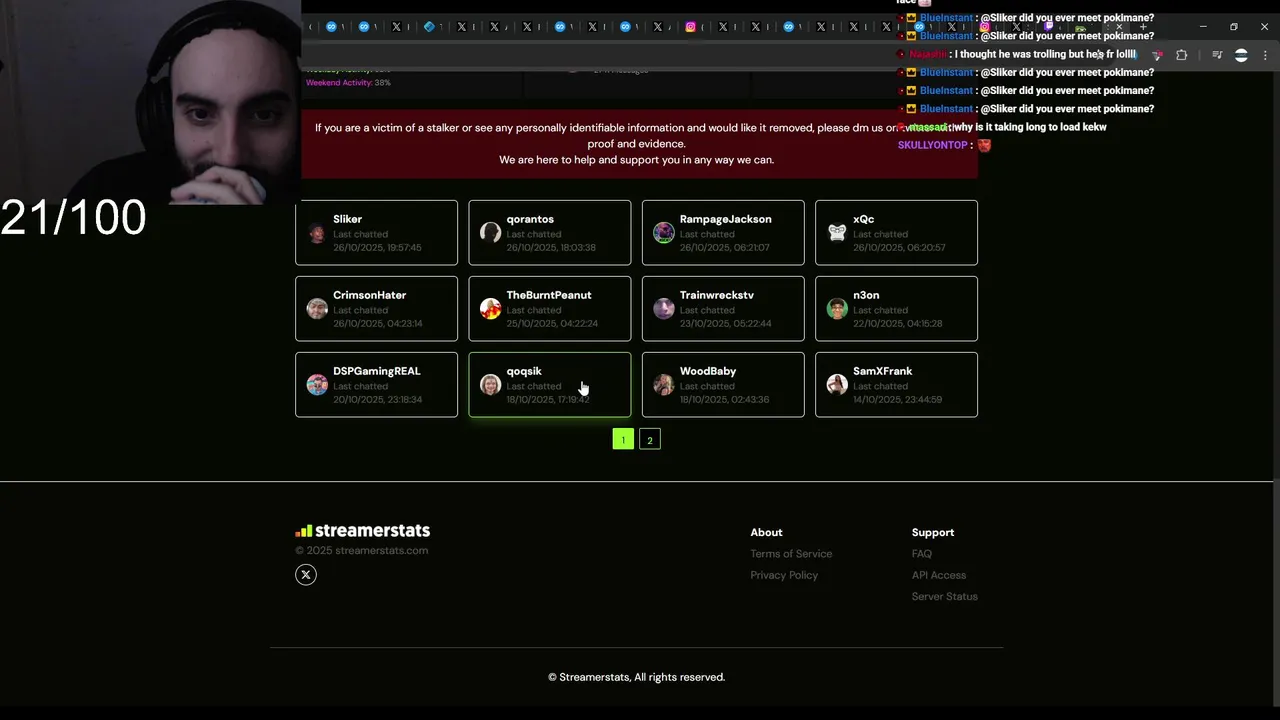The image size is (1280, 720).
Task: Open the Privacy Policy link
Action: point(784,575)
